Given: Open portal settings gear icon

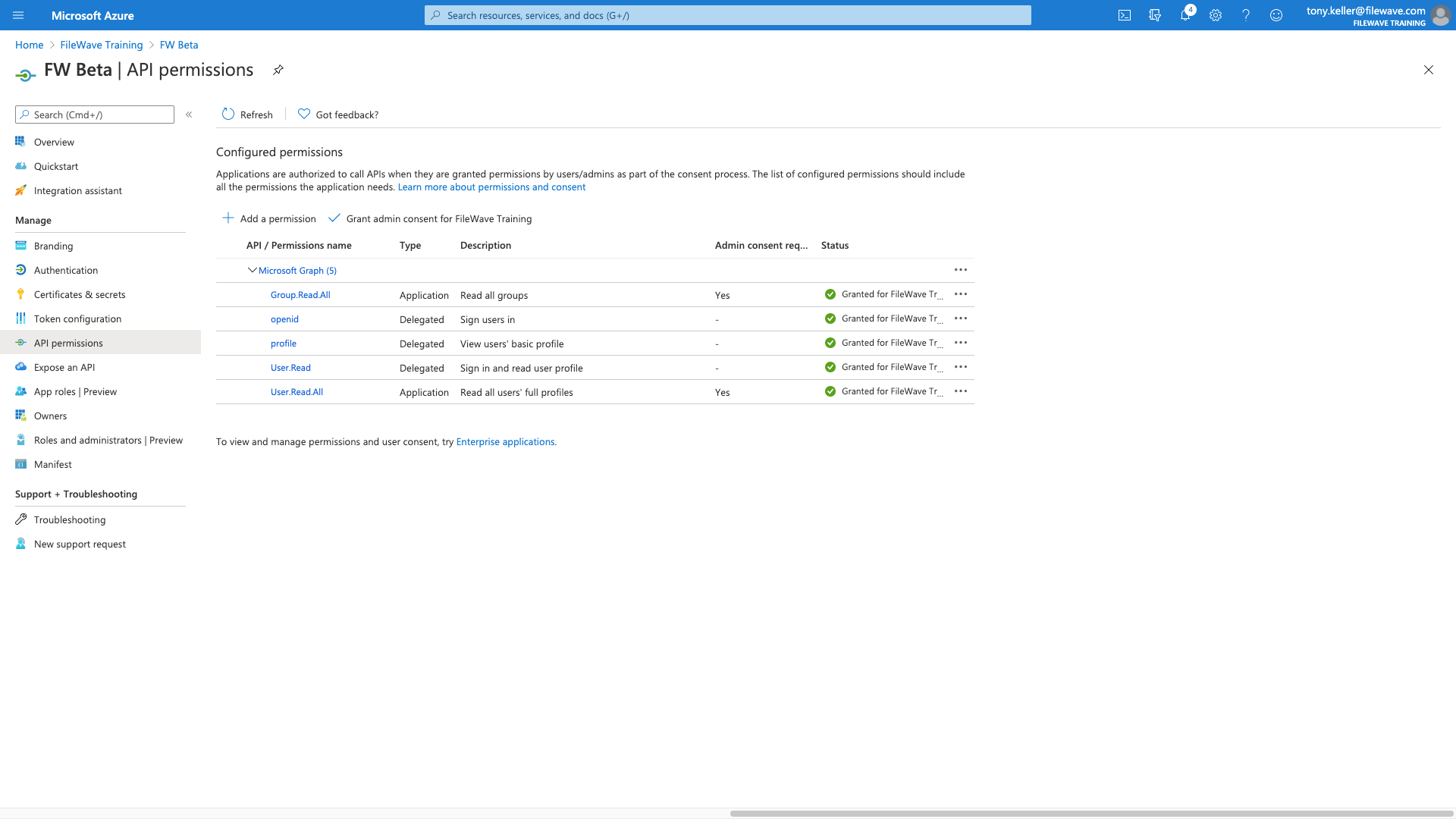Looking at the screenshot, I should click(x=1216, y=15).
